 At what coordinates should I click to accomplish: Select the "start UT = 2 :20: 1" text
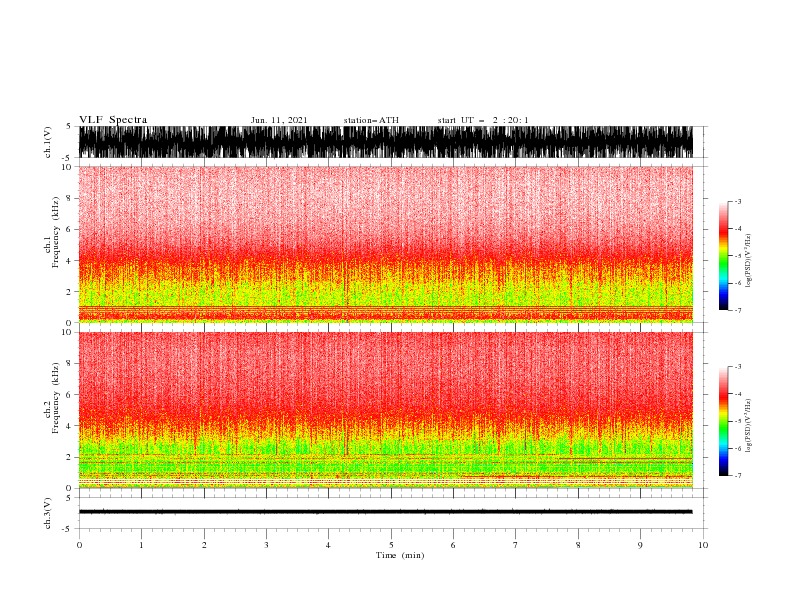click(483, 120)
